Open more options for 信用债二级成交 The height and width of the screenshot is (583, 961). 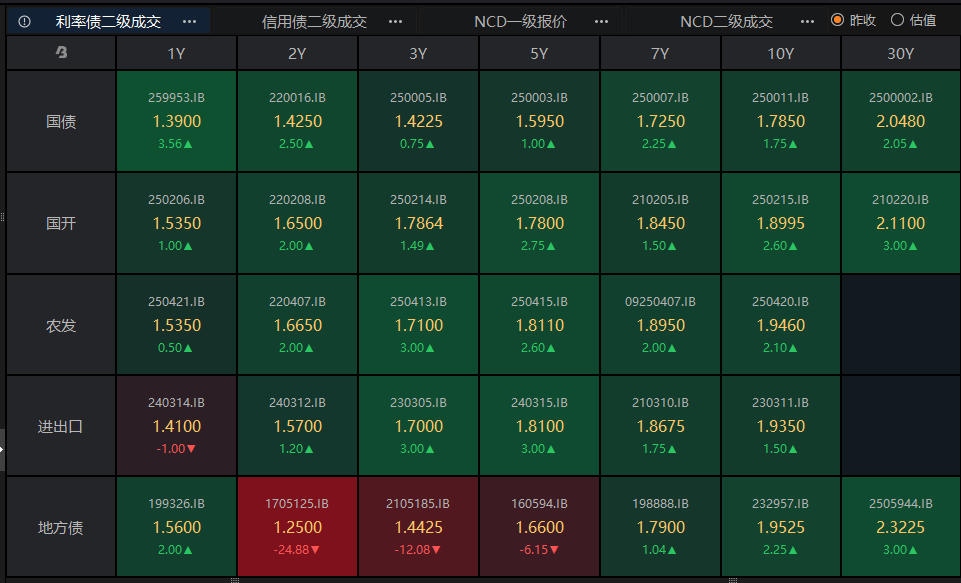395,20
